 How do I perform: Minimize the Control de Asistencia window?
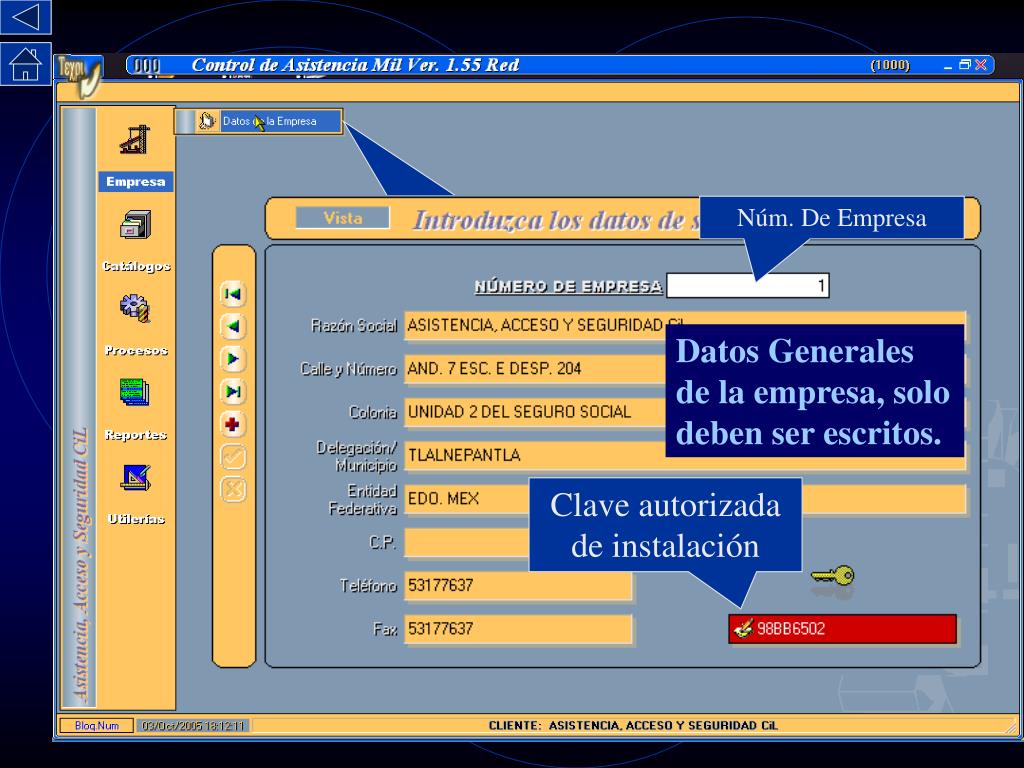pyautogui.click(x=948, y=65)
